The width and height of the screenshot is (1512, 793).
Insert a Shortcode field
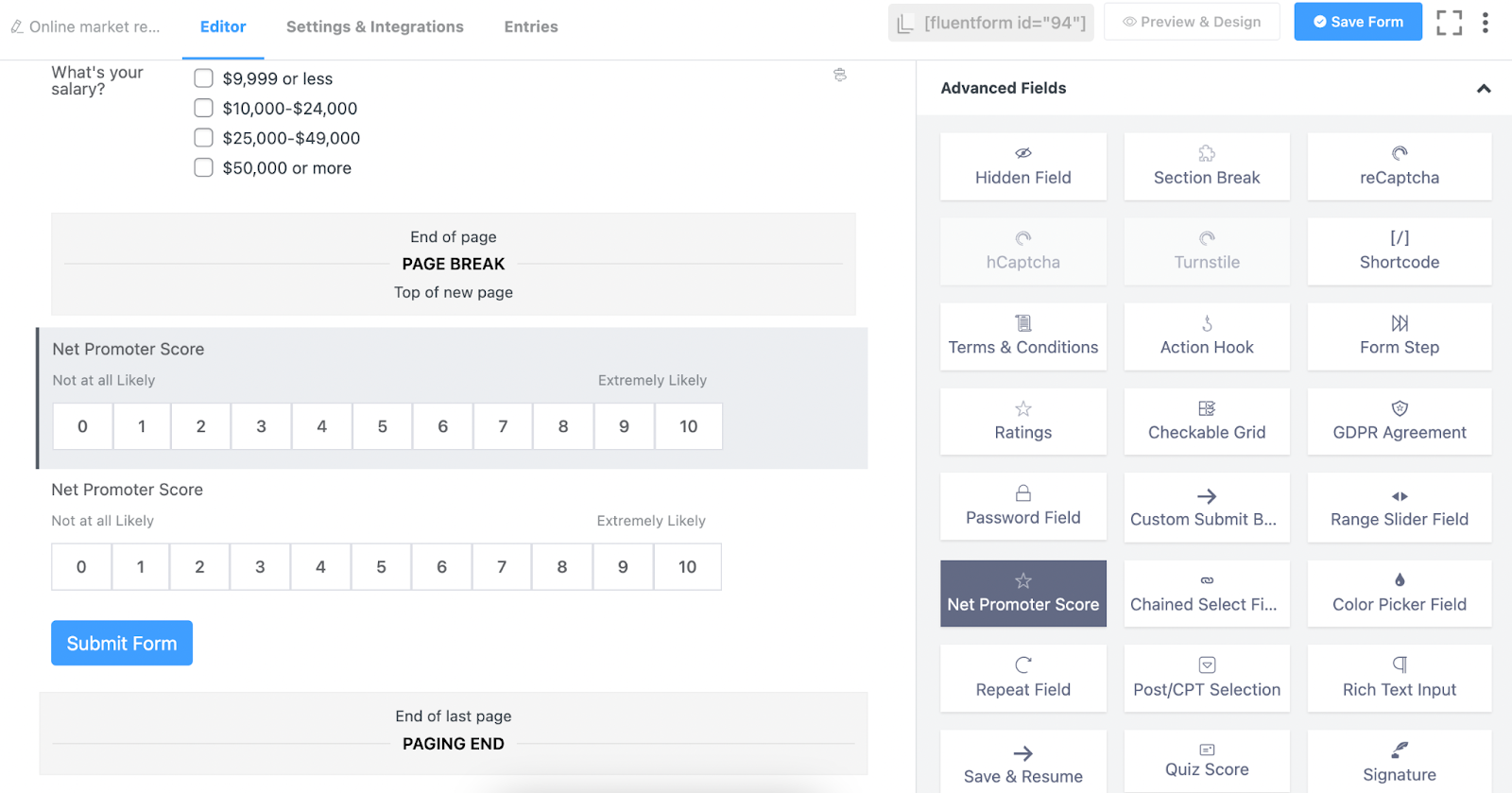1399,251
